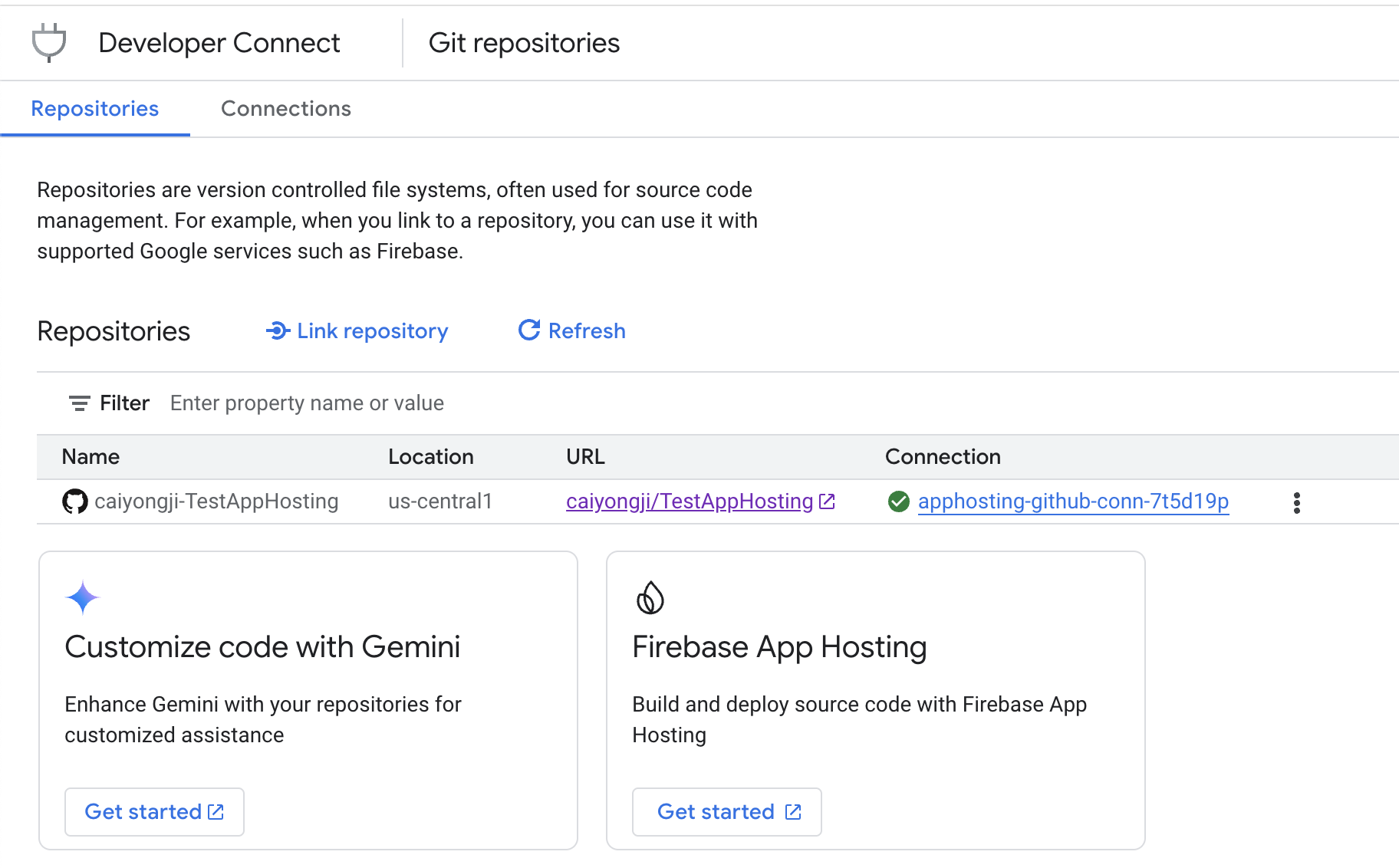The width and height of the screenshot is (1399, 868).
Task: Click the Firebase flame icon
Action: (x=650, y=598)
